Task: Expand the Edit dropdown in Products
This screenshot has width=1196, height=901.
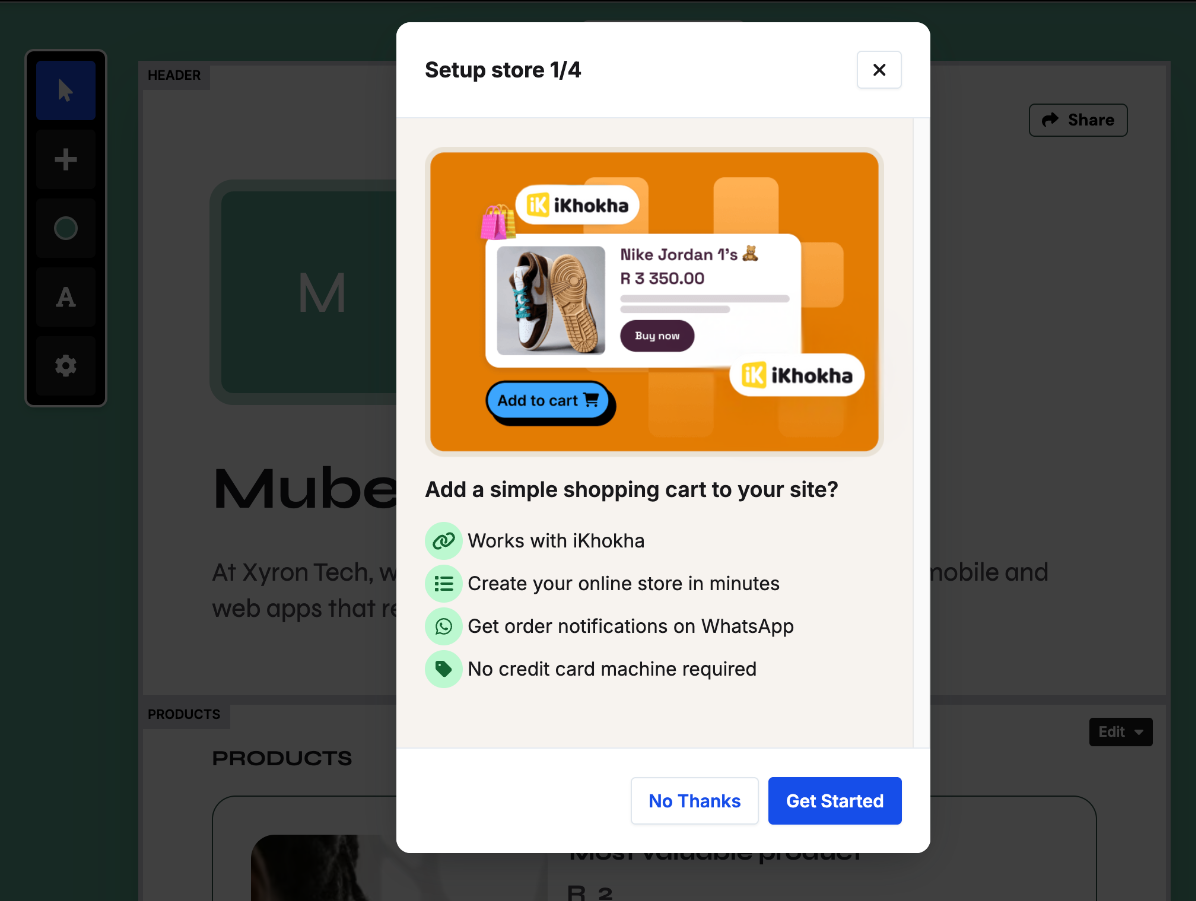Action: click(x=1120, y=732)
